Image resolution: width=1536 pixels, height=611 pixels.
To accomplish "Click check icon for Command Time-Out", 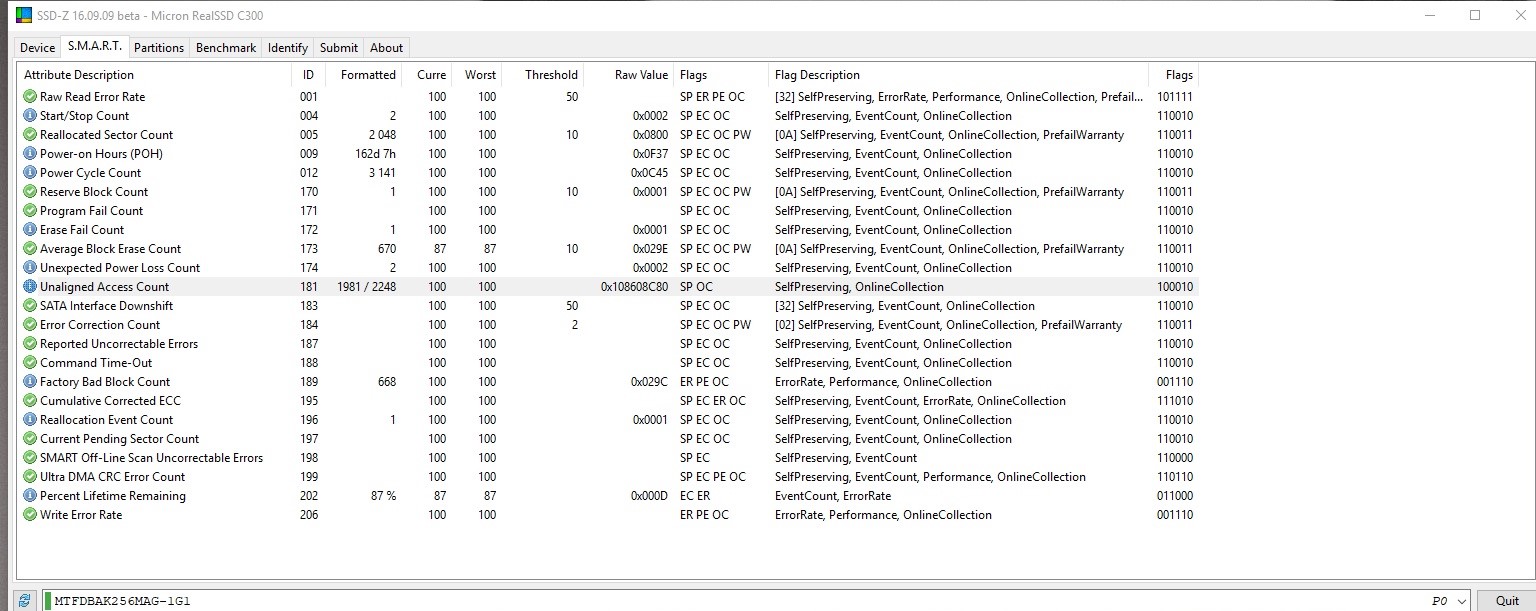I will point(30,363).
